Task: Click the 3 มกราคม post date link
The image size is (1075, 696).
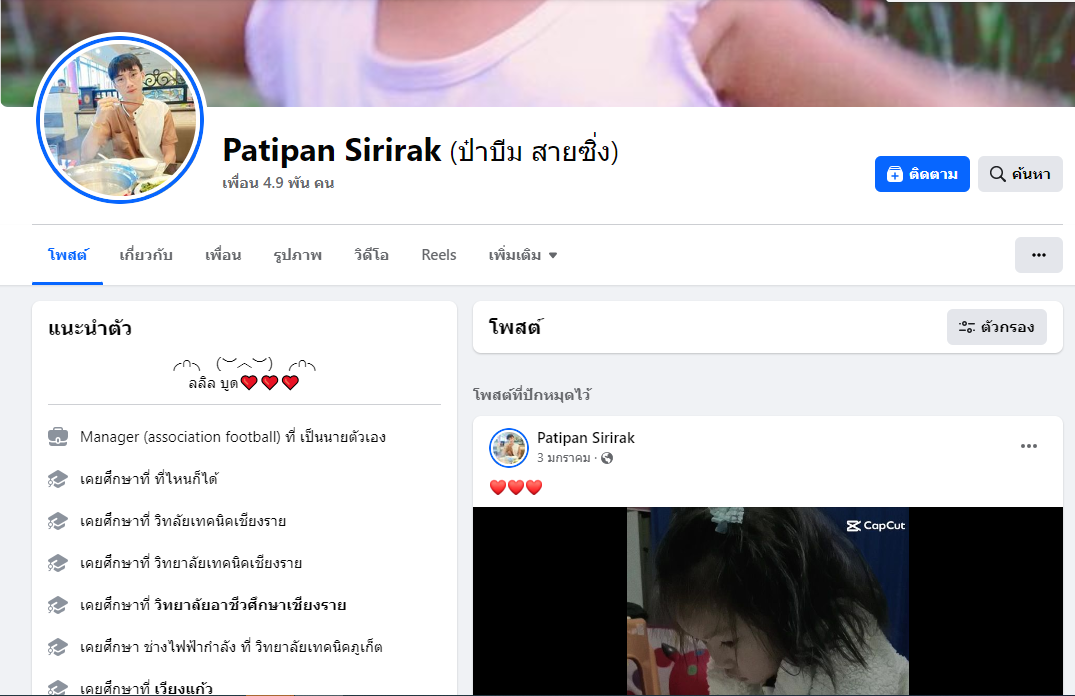Action: coord(563,458)
